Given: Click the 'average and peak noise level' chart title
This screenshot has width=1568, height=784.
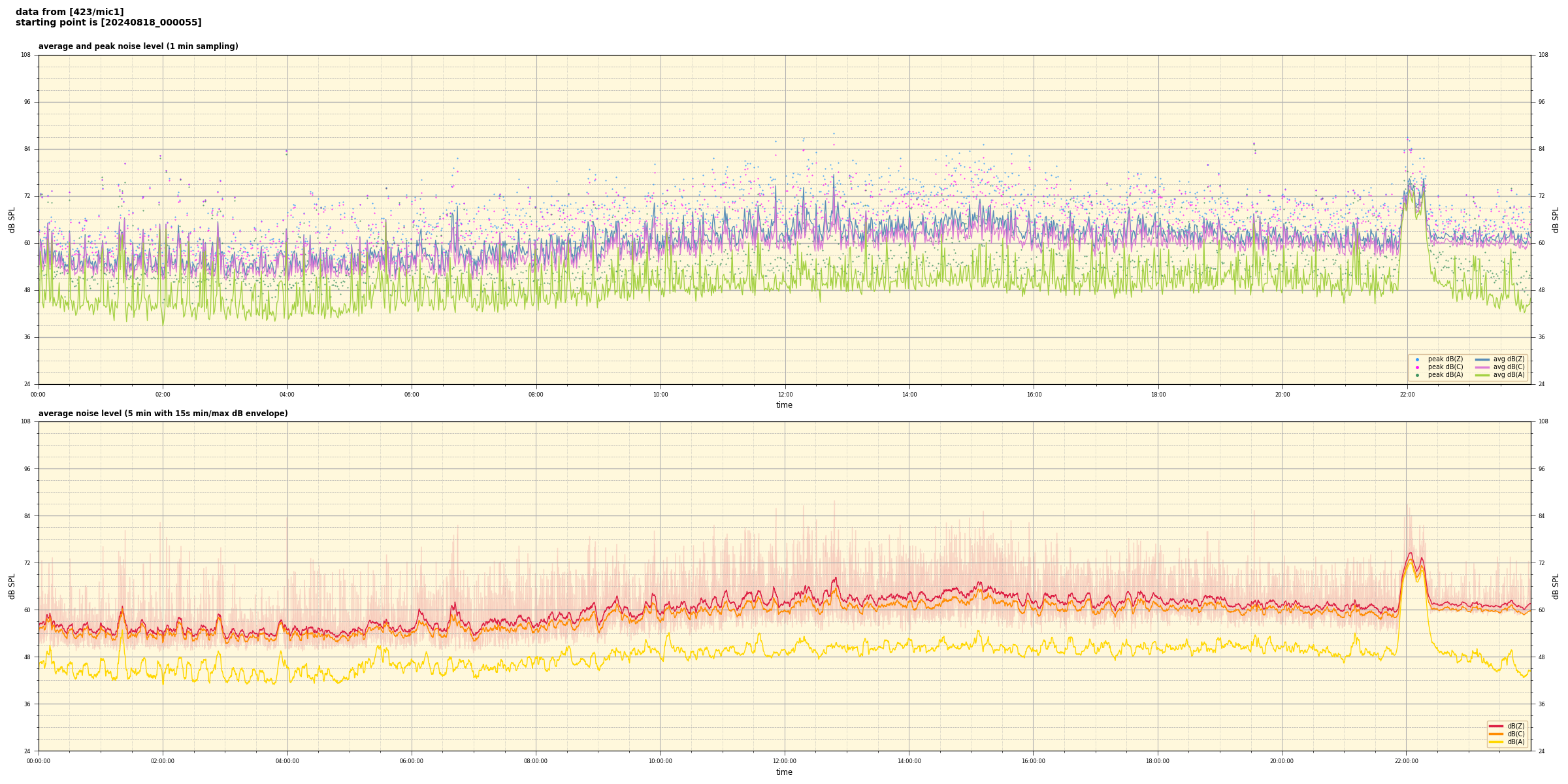Looking at the screenshot, I should (138, 46).
